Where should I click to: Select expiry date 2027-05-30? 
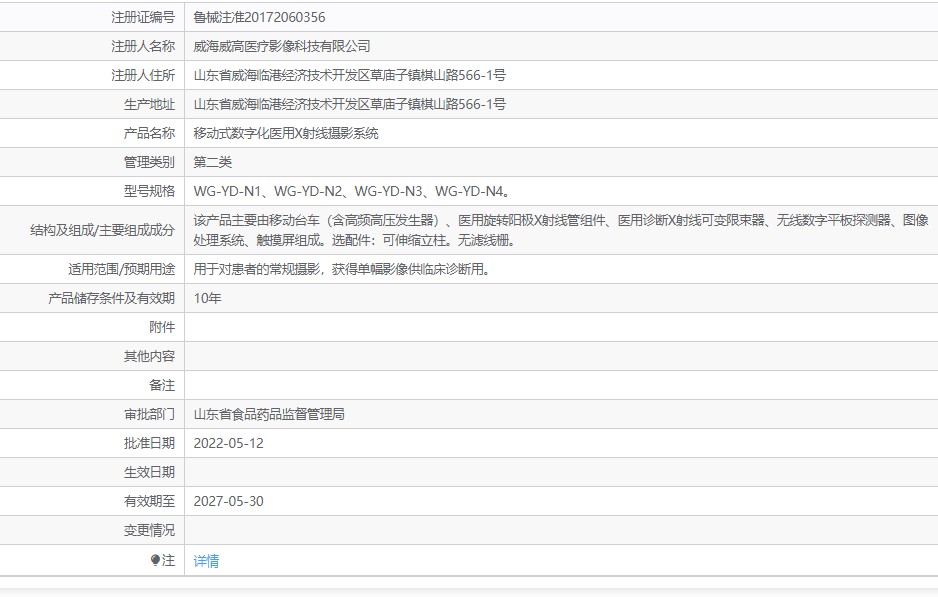point(229,501)
